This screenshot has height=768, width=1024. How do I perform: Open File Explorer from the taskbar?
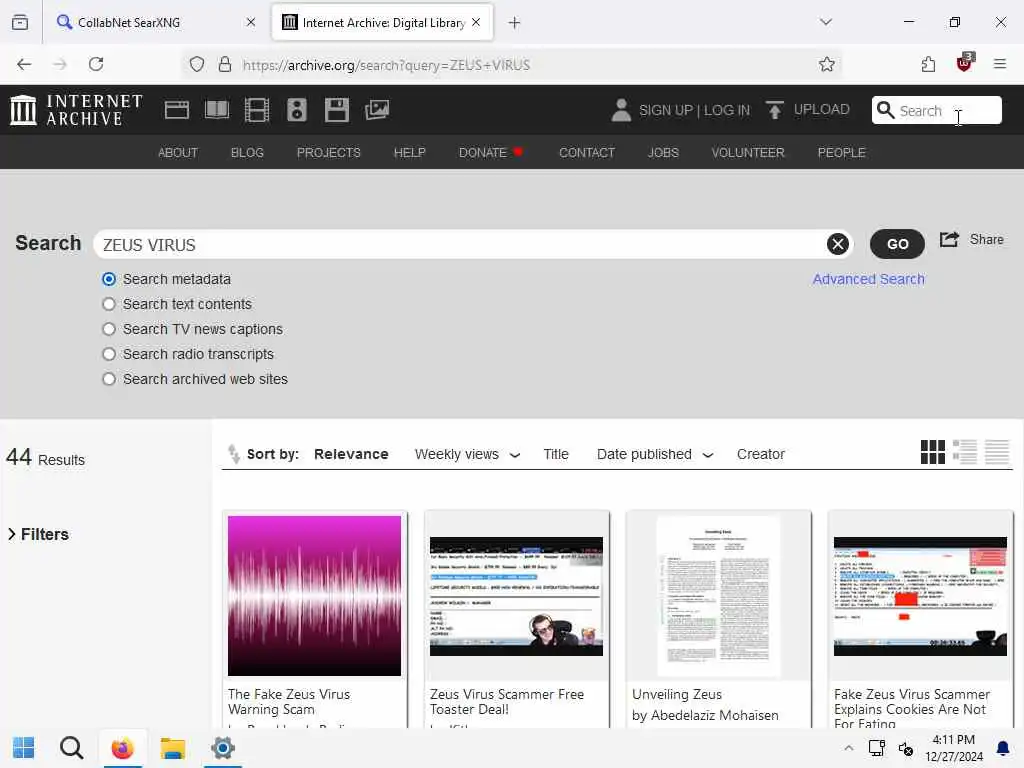coord(173,748)
